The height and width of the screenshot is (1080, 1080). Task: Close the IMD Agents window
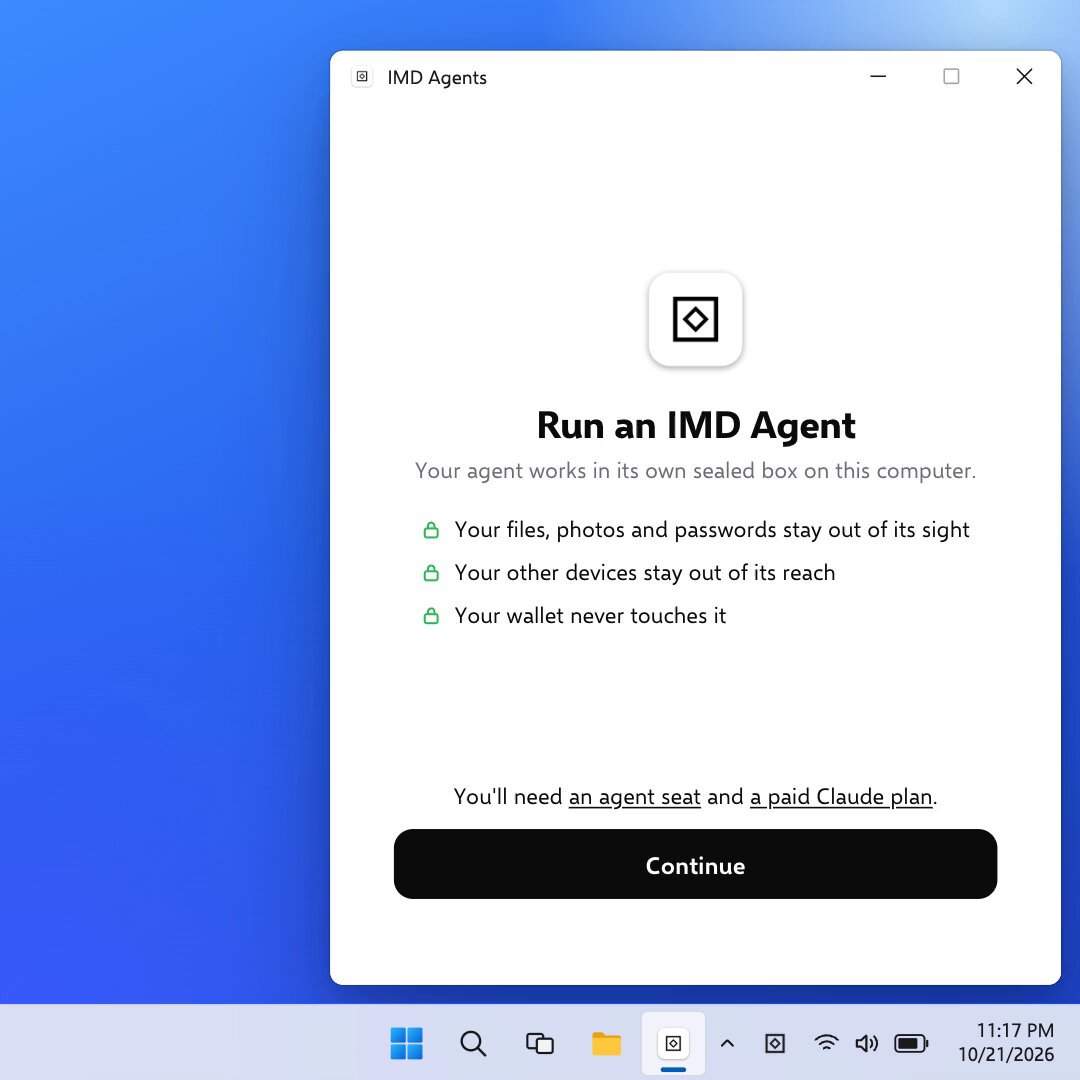click(x=1024, y=76)
